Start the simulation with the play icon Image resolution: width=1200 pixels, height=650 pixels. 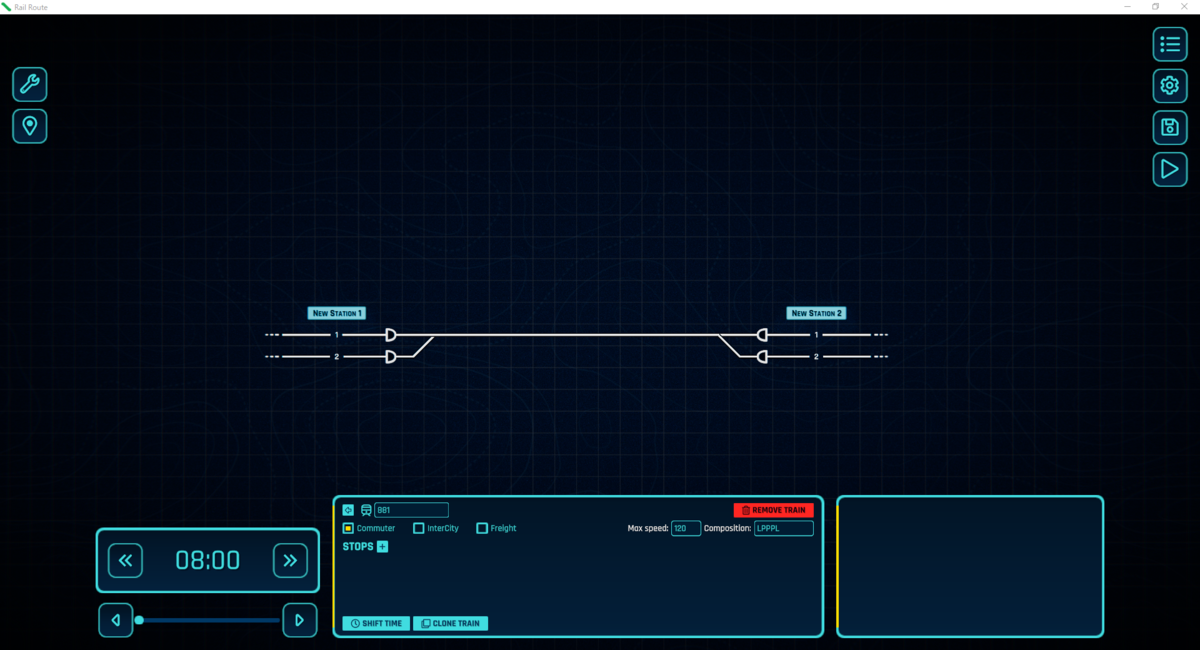click(1170, 169)
